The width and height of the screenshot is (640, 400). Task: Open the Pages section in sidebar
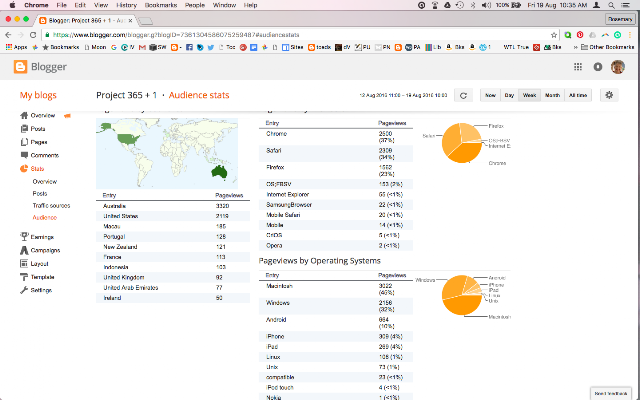click(34, 142)
